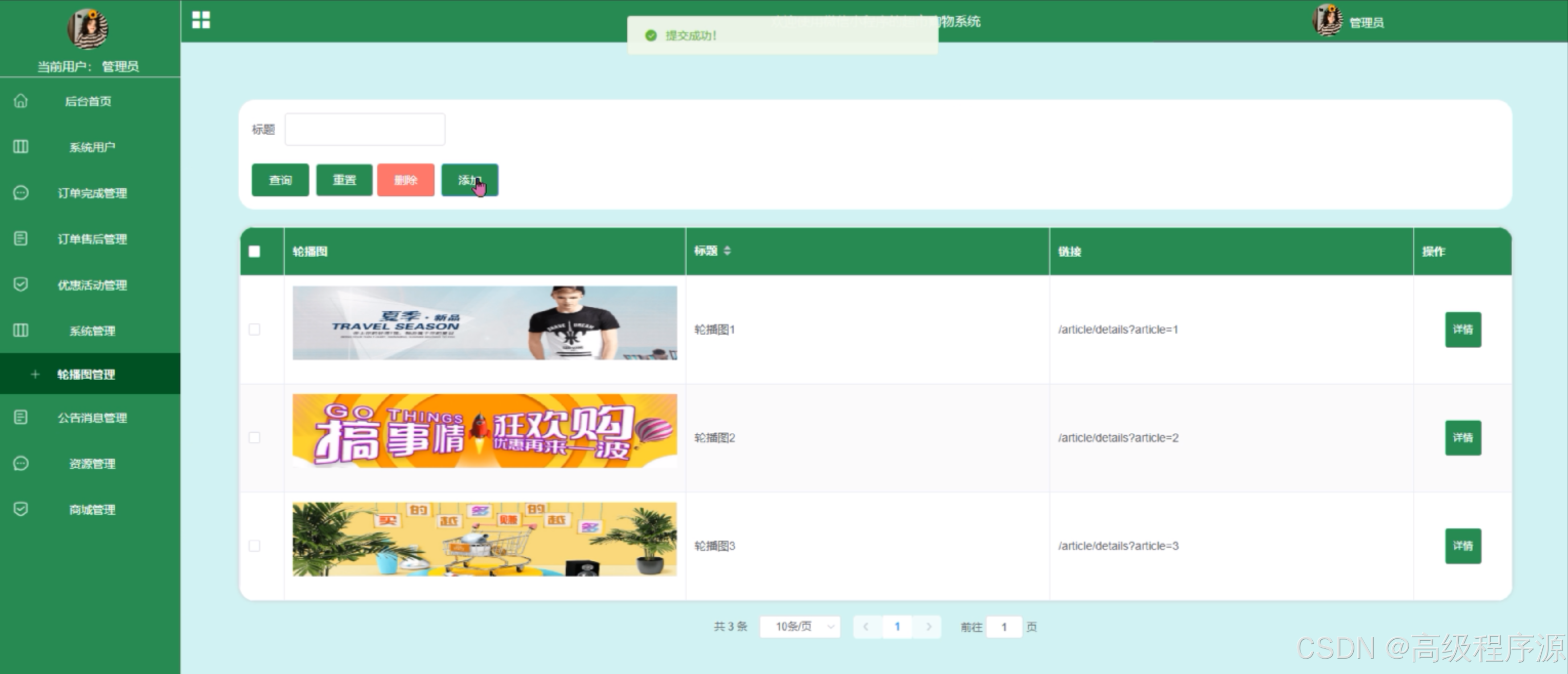Open the 10条/页 page size dropdown
1568x674 pixels.
(800, 626)
